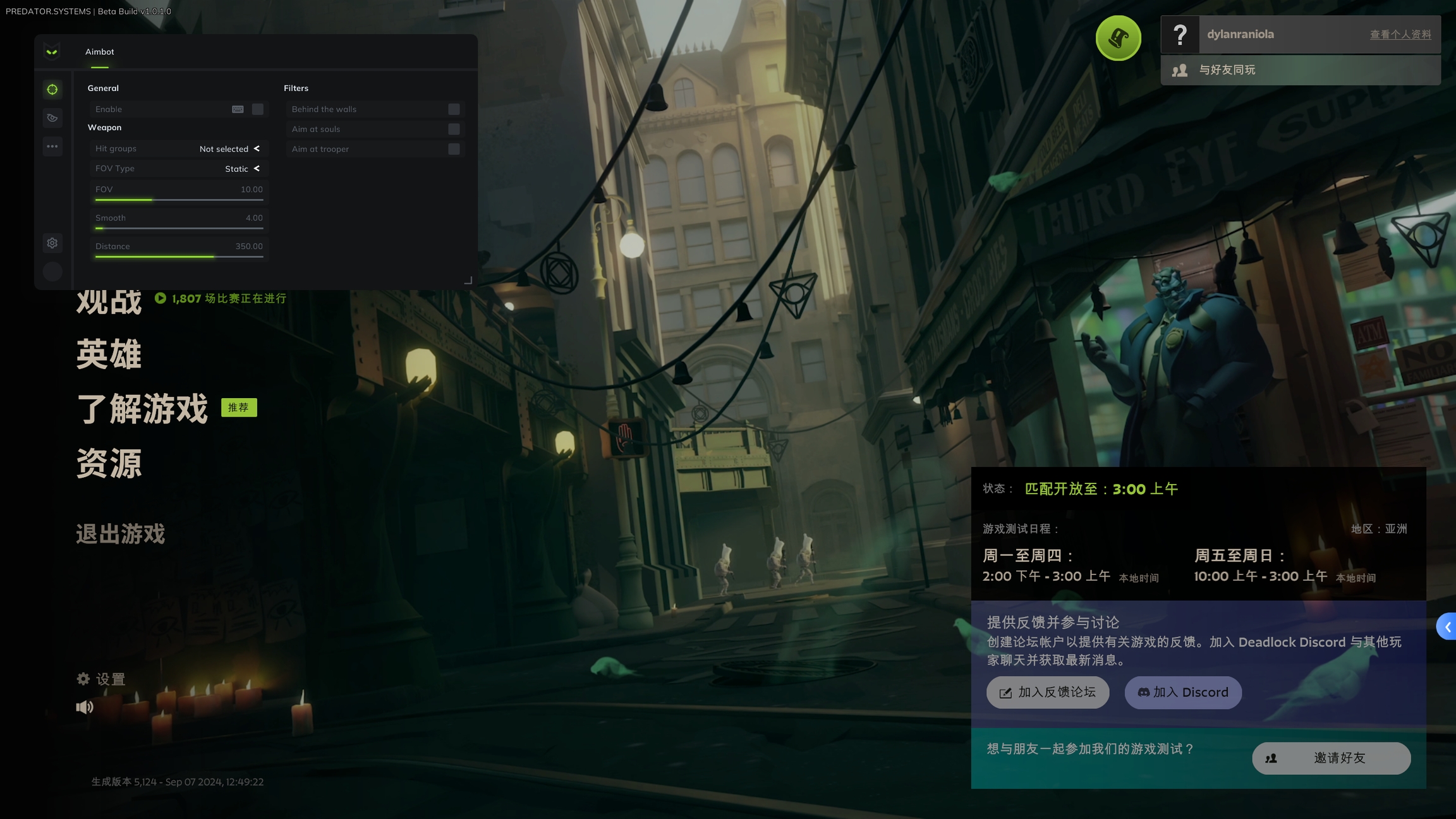Toggle the Aim at souls checkbox
The height and width of the screenshot is (819, 1456).
point(454,129)
